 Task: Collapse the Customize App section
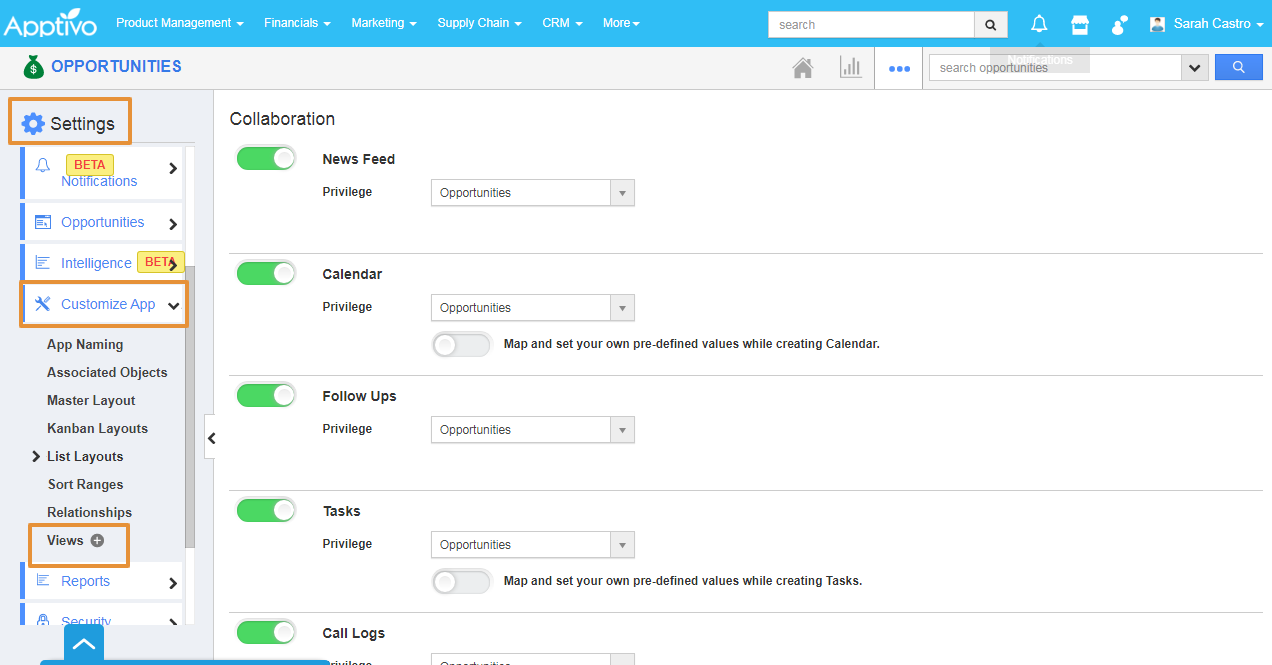coord(173,305)
